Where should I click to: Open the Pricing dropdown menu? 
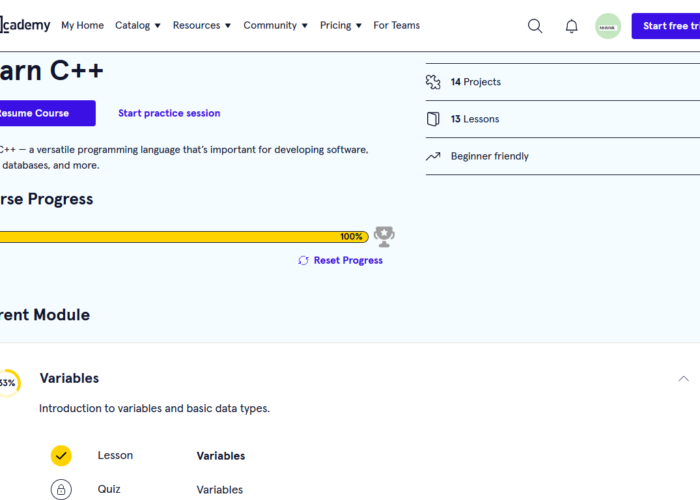[x=341, y=25]
